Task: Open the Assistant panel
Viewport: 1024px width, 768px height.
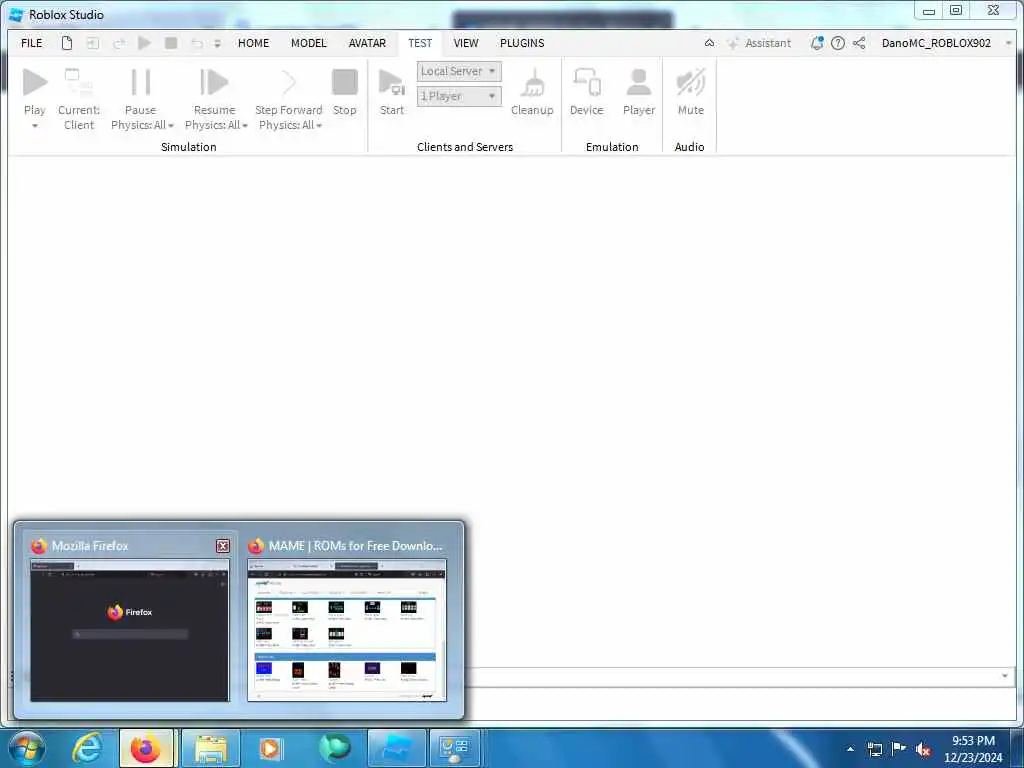Action: tap(760, 43)
